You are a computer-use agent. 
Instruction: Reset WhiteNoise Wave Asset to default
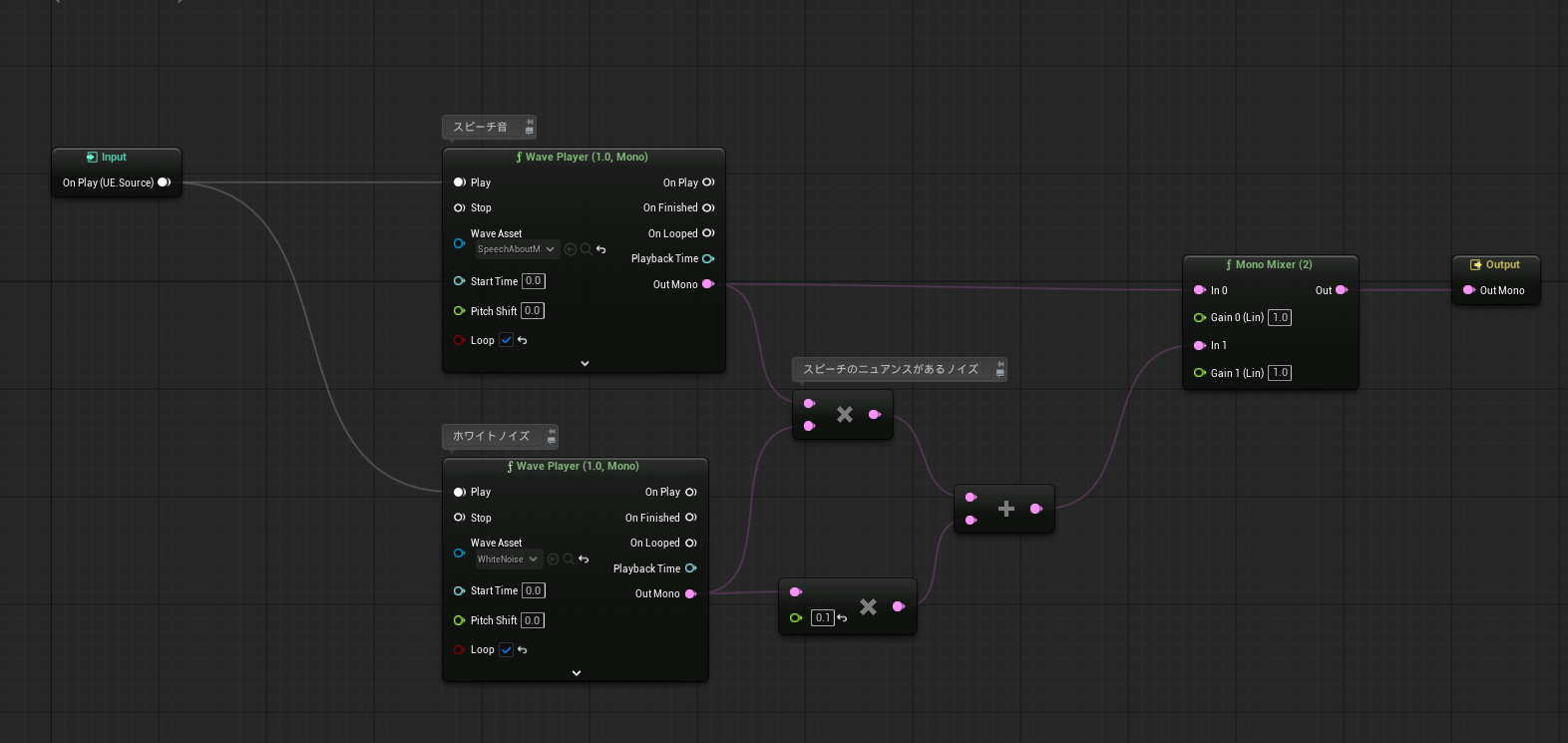tap(584, 559)
